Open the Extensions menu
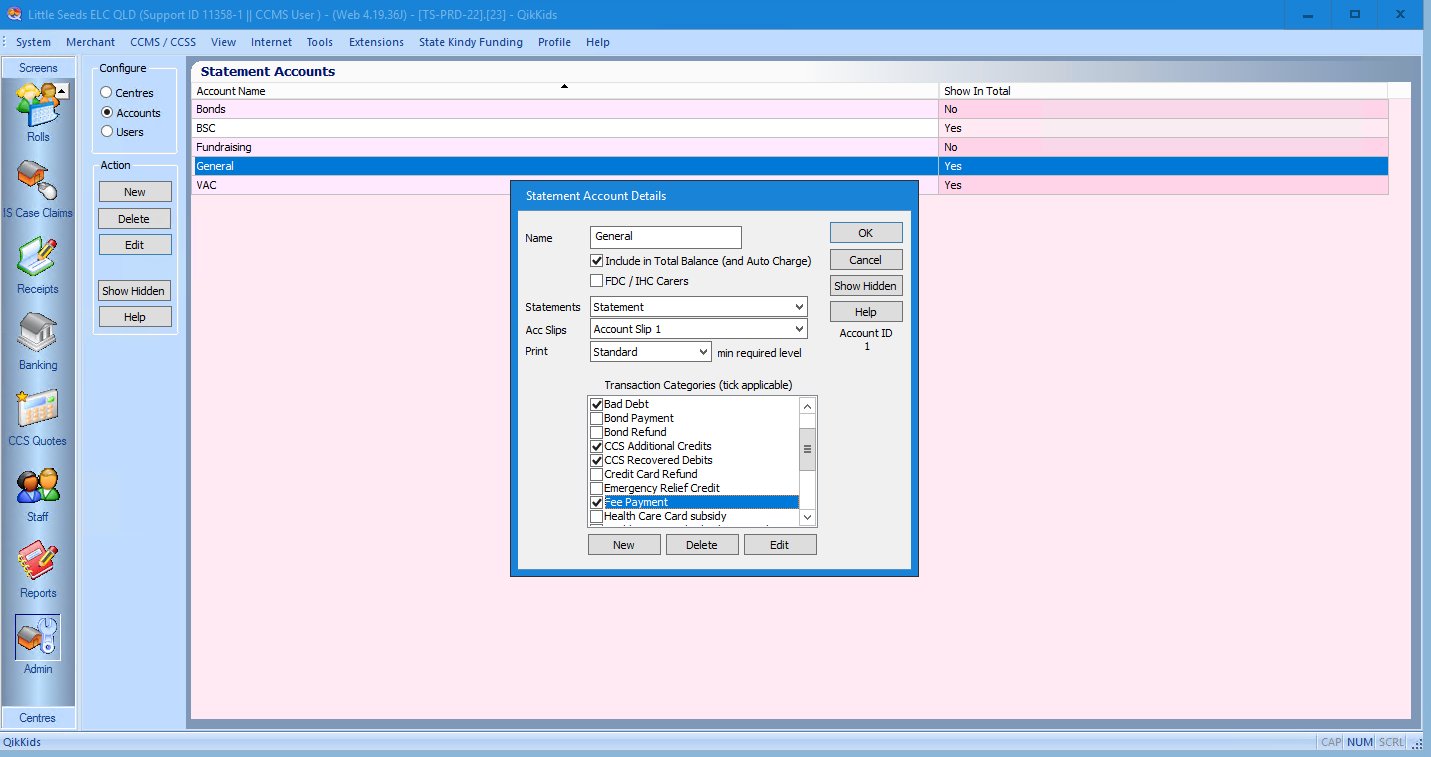This screenshot has width=1431, height=757. 376,42
